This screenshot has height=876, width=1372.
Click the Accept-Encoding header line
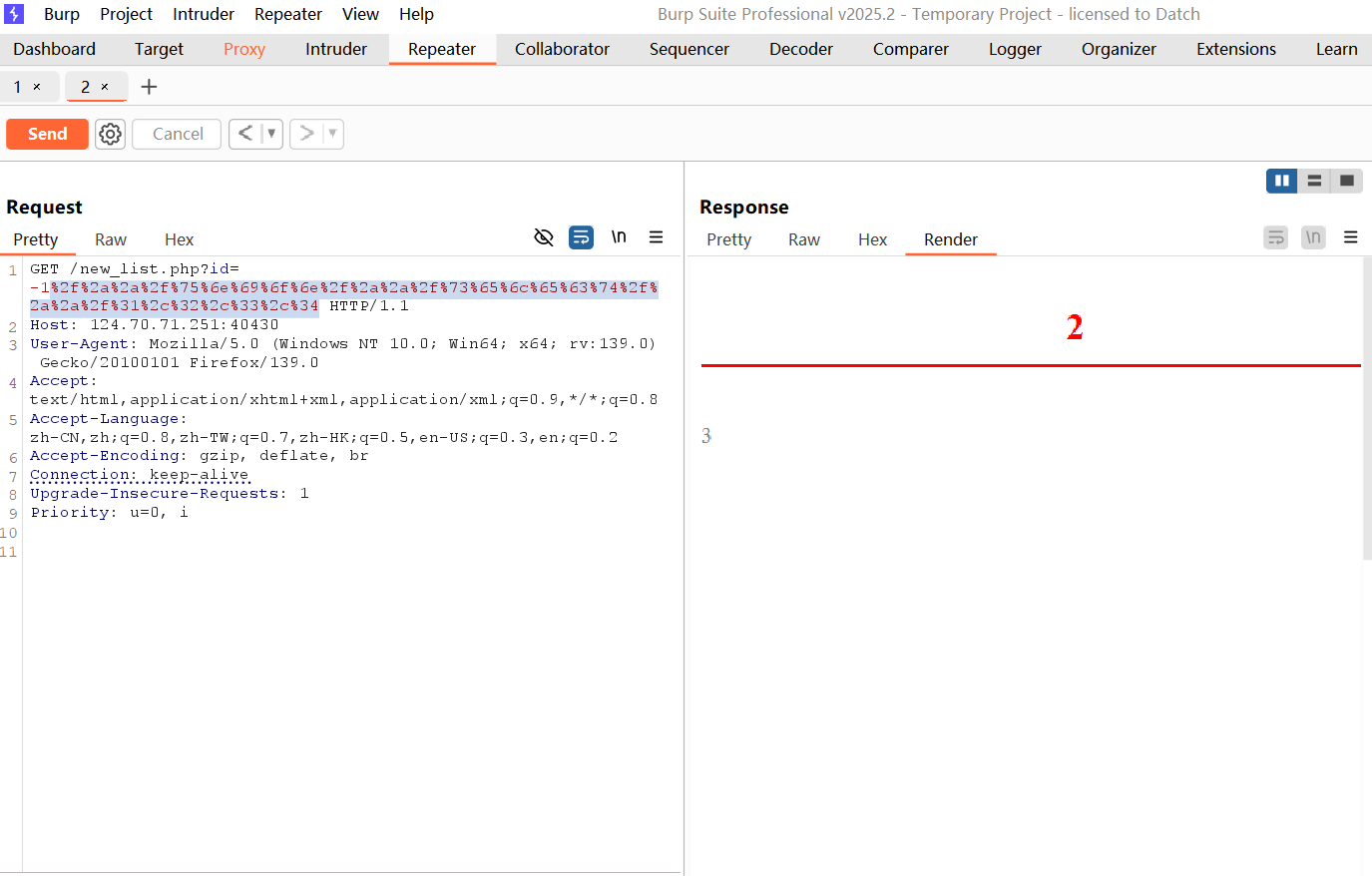point(200,456)
